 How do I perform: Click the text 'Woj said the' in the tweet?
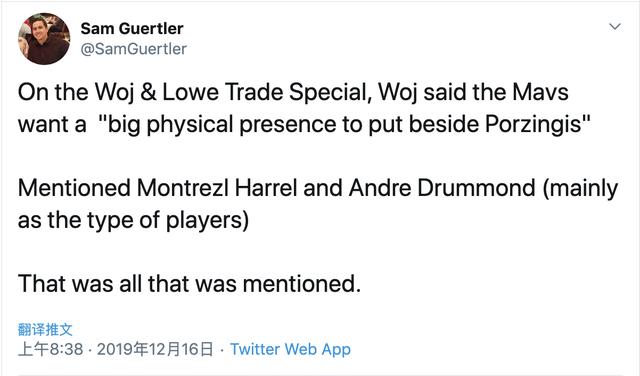[442, 92]
